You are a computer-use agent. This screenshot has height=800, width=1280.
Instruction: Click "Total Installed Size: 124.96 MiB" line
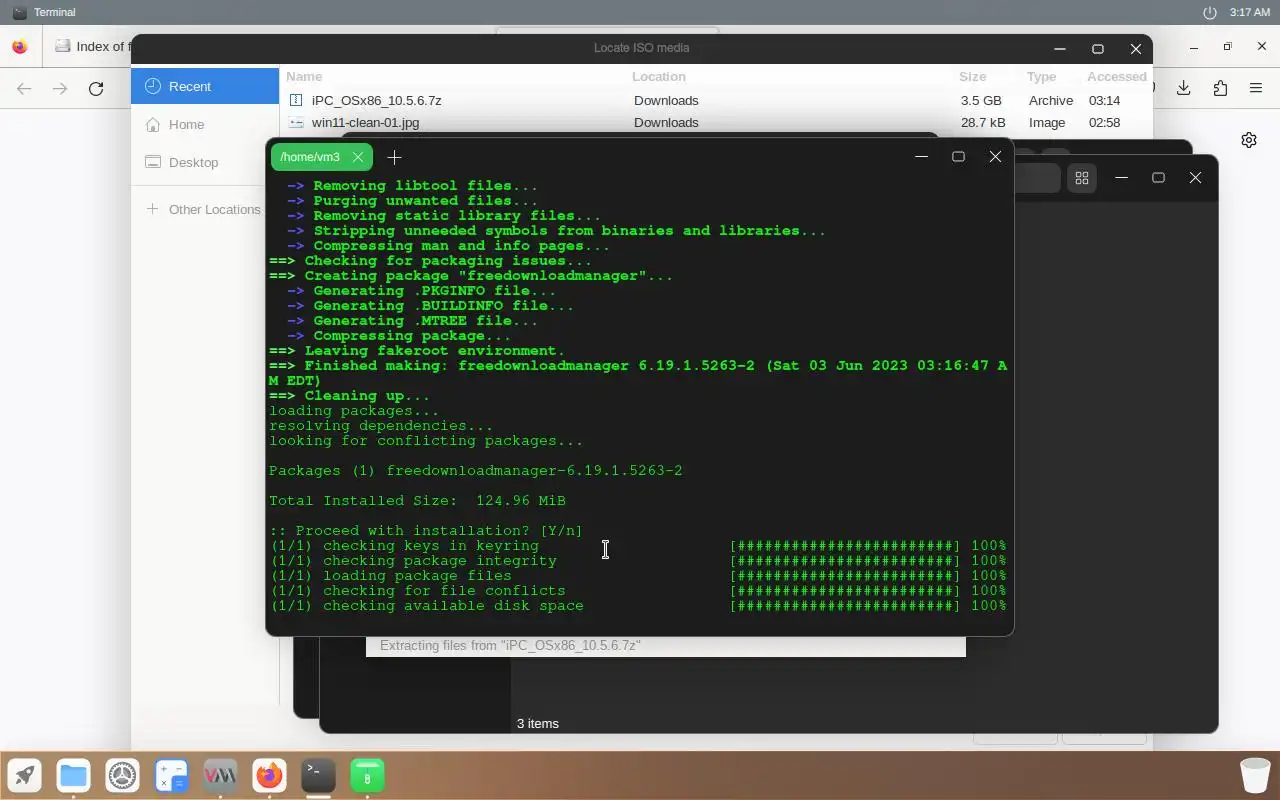point(417,500)
